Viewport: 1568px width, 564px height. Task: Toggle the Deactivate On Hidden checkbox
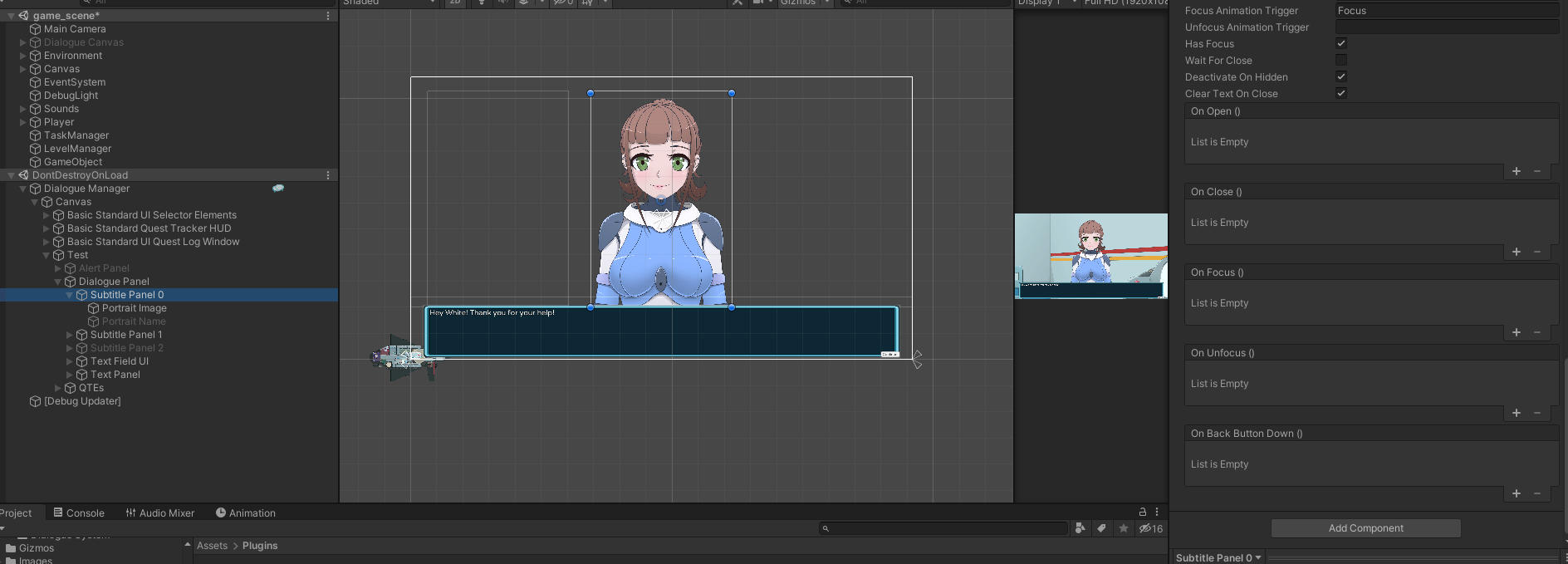pyautogui.click(x=1340, y=76)
